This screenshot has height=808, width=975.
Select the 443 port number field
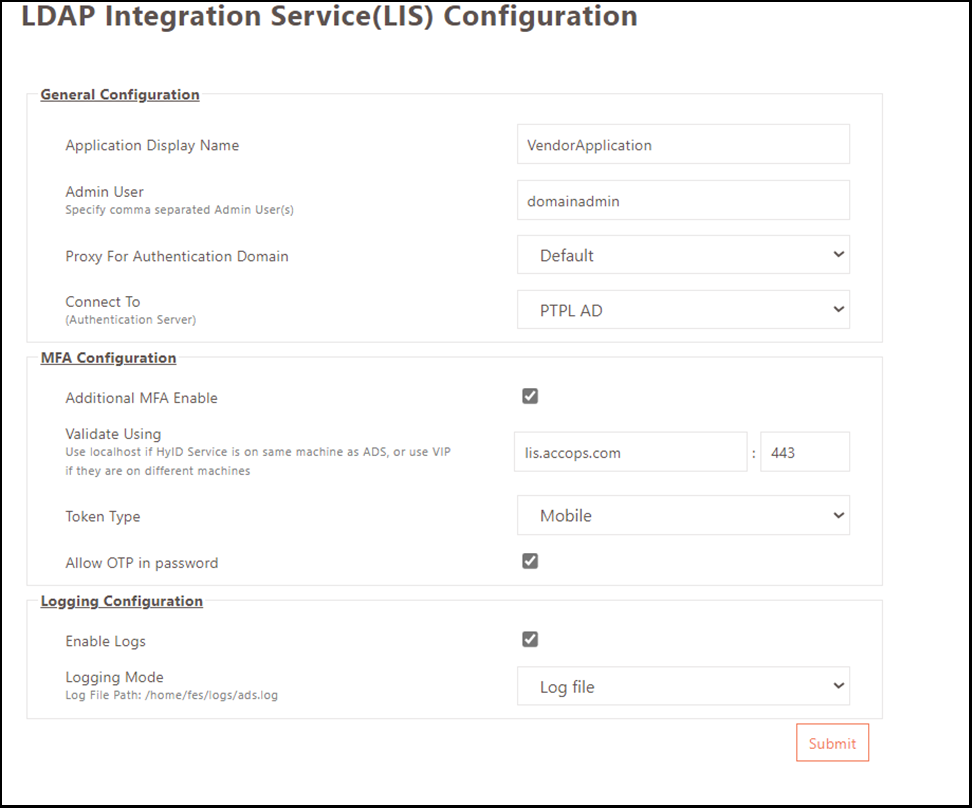804,452
